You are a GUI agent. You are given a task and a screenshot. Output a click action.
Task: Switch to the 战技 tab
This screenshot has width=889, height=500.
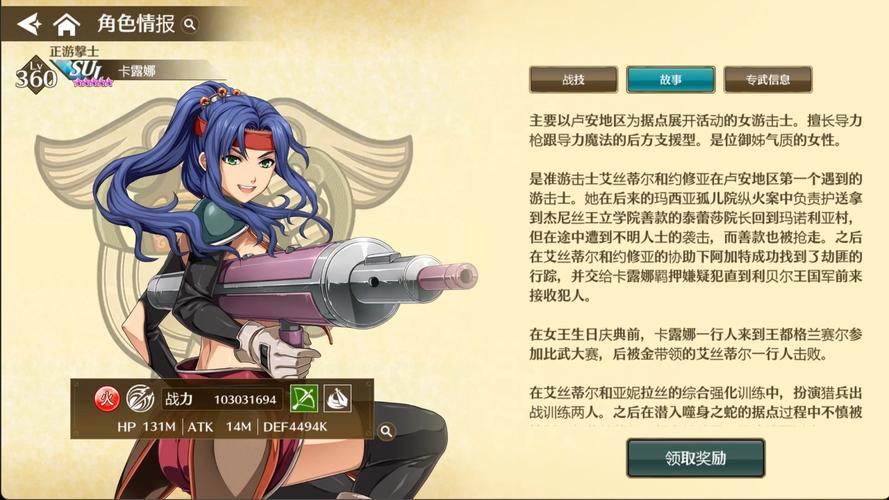573,79
